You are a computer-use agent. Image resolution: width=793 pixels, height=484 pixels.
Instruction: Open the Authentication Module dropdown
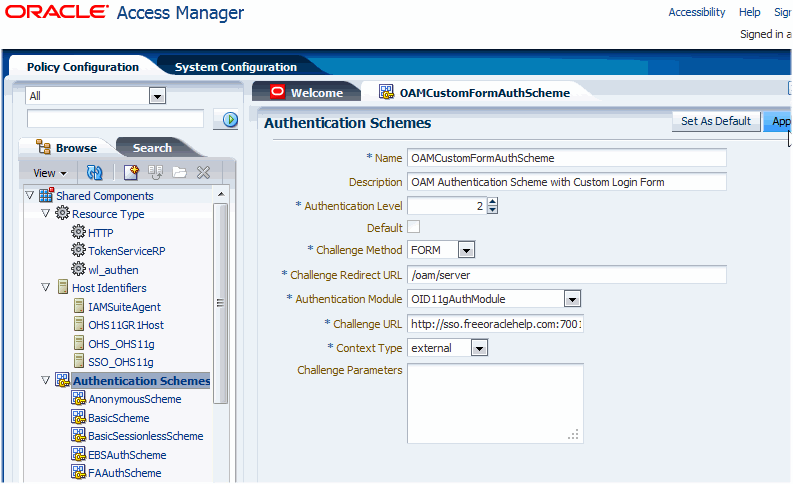(x=572, y=299)
